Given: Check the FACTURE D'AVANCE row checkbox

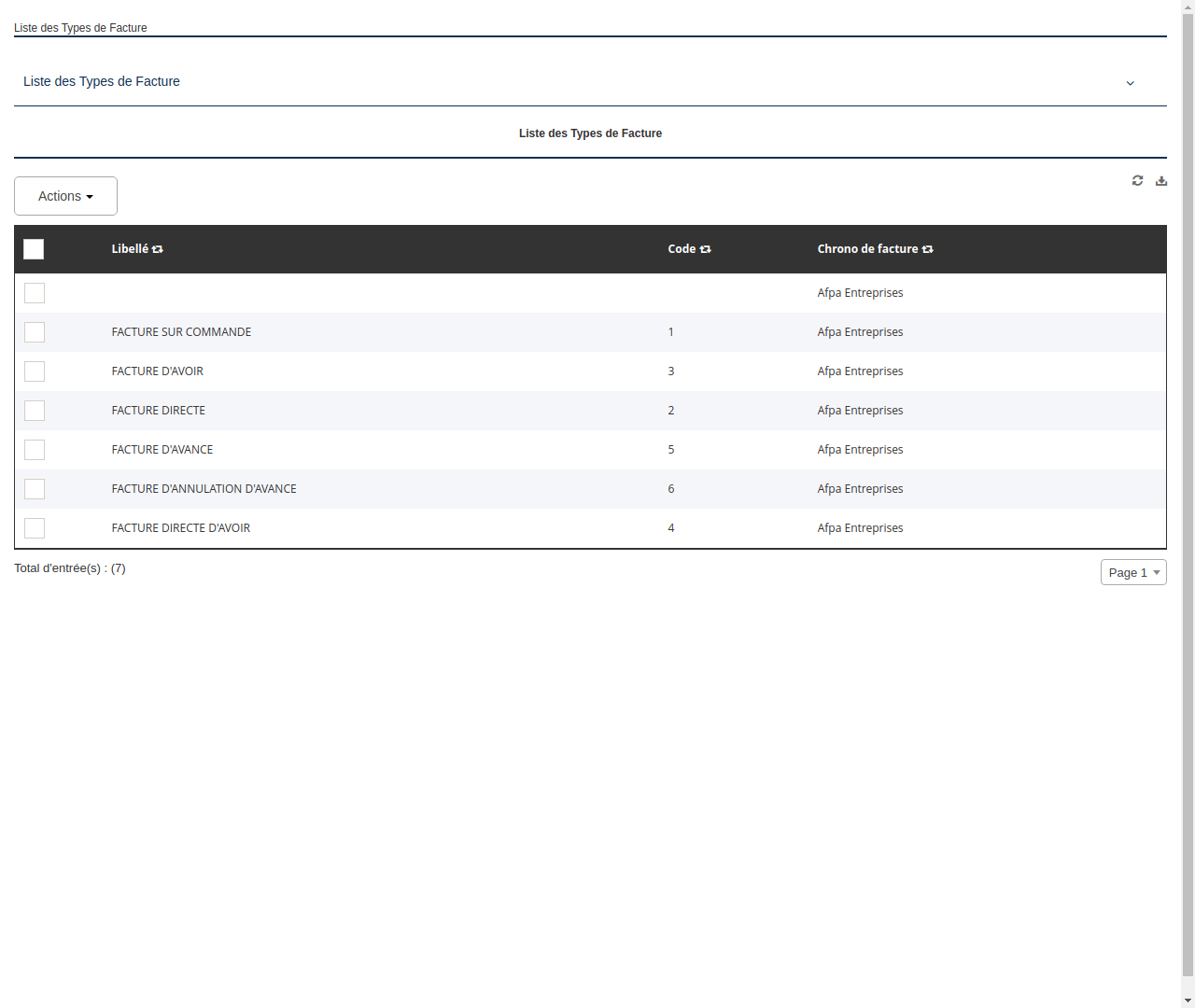Looking at the screenshot, I should point(34,450).
